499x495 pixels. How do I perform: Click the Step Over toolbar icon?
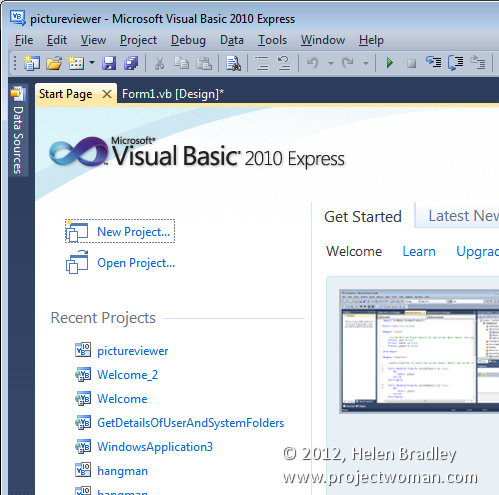(x=456, y=62)
